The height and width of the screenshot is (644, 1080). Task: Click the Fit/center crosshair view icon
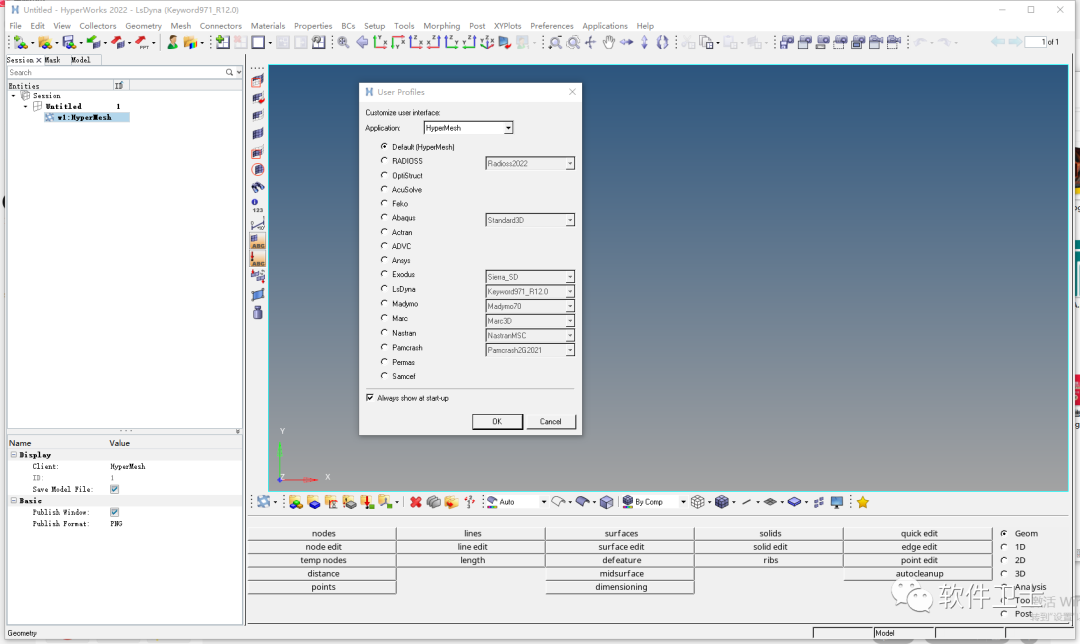[590, 43]
